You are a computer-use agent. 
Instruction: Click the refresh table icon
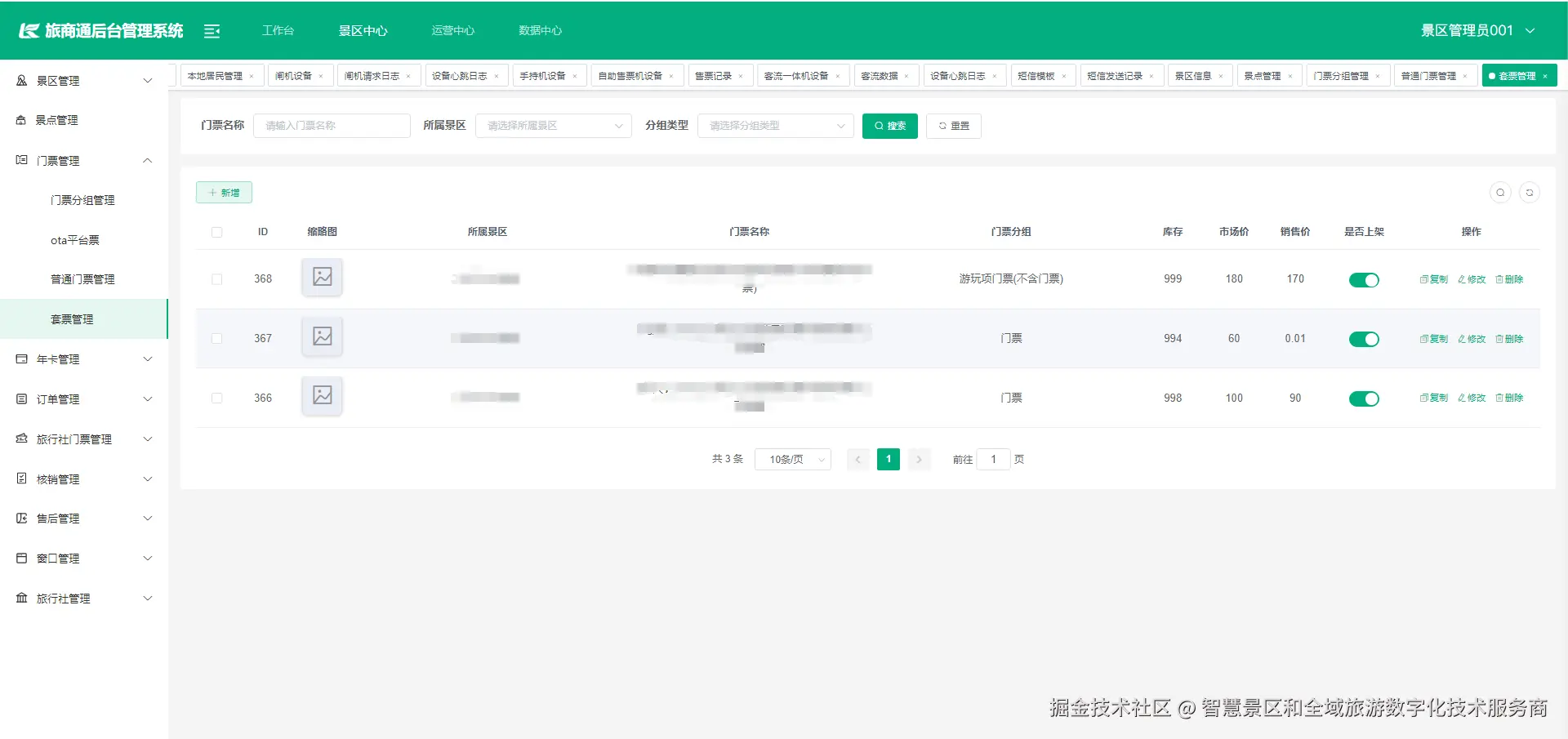1531,192
